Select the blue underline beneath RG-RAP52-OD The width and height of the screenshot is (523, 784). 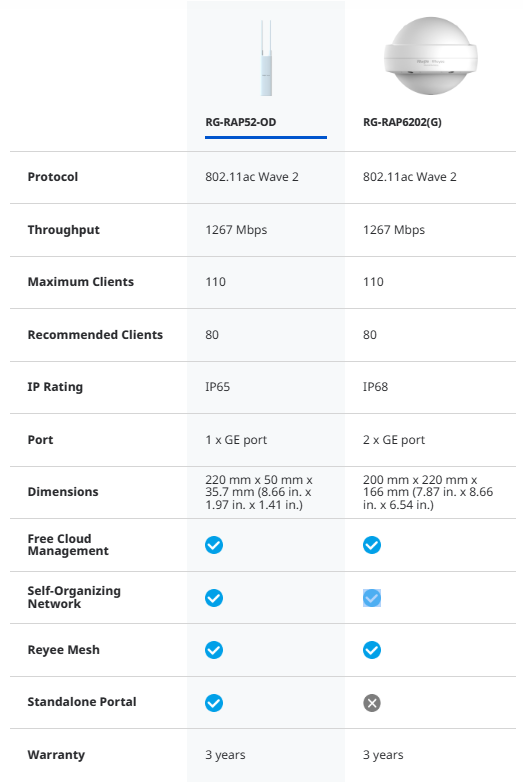(266, 137)
